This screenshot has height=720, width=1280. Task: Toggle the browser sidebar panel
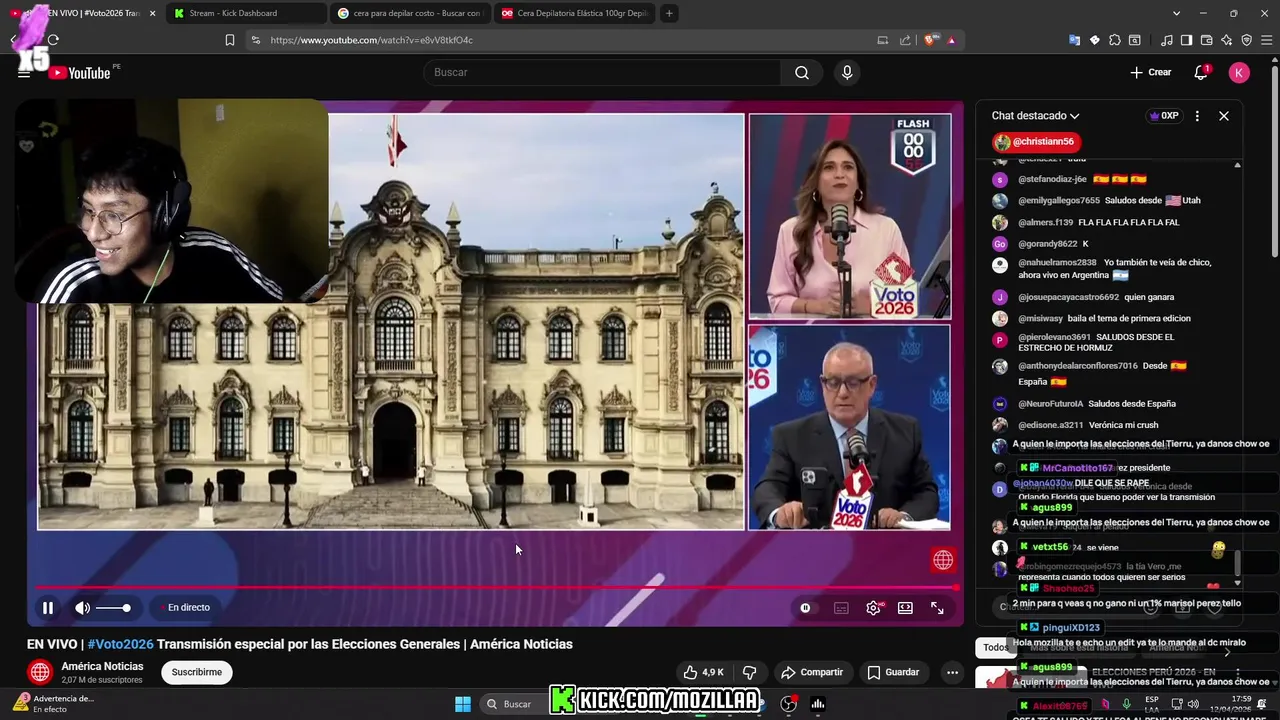pyautogui.click(x=1186, y=40)
